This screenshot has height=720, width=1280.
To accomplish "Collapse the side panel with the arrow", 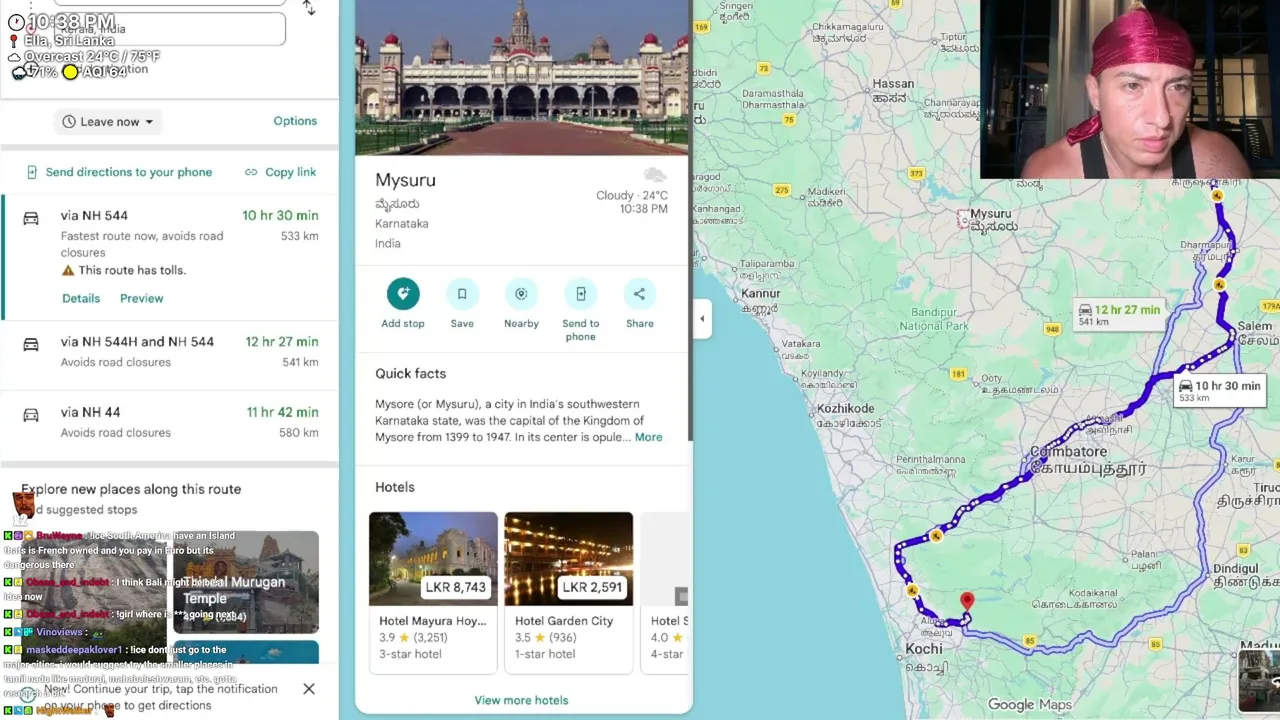I will [x=702, y=319].
